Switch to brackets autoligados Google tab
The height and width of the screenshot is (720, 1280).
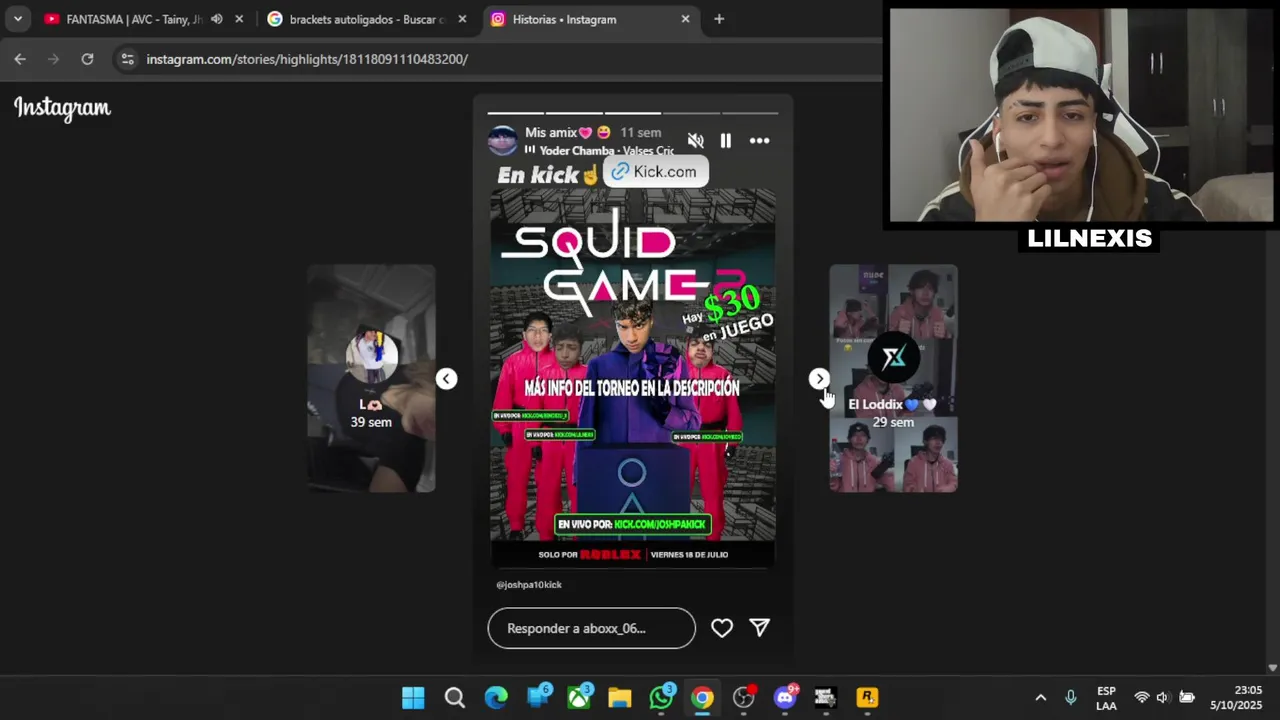point(365,19)
